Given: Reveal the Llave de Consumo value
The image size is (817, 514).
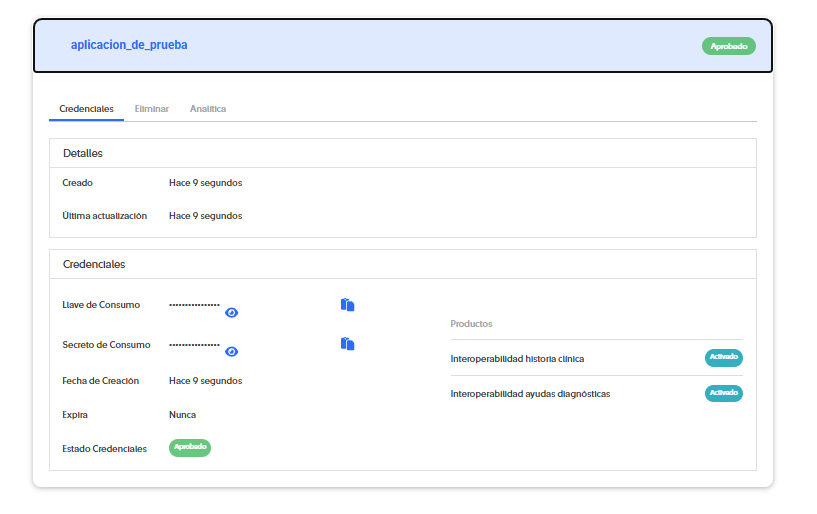Looking at the screenshot, I should [x=231, y=312].
